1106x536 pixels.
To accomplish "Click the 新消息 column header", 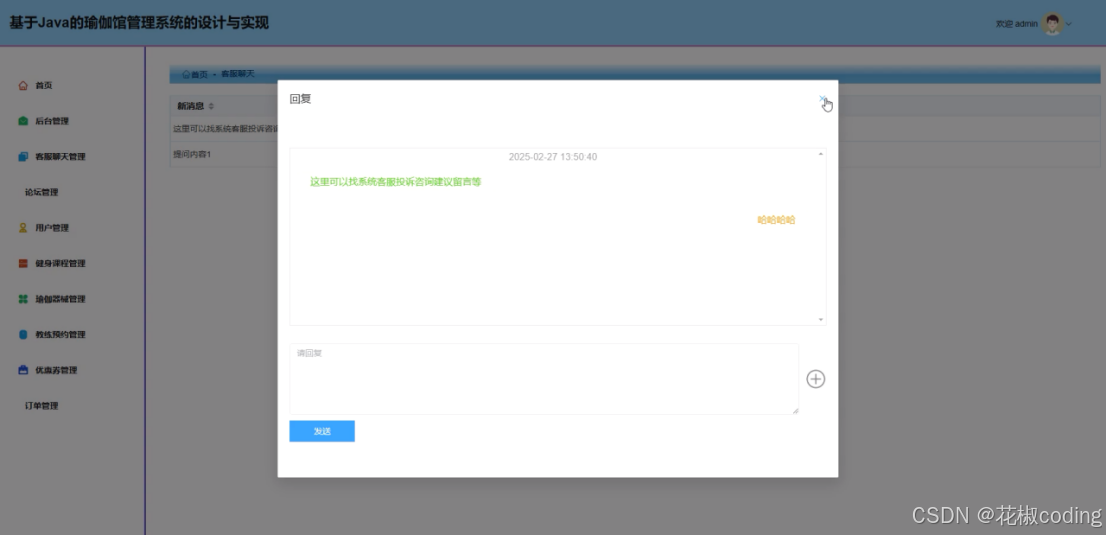I will point(190,106).
